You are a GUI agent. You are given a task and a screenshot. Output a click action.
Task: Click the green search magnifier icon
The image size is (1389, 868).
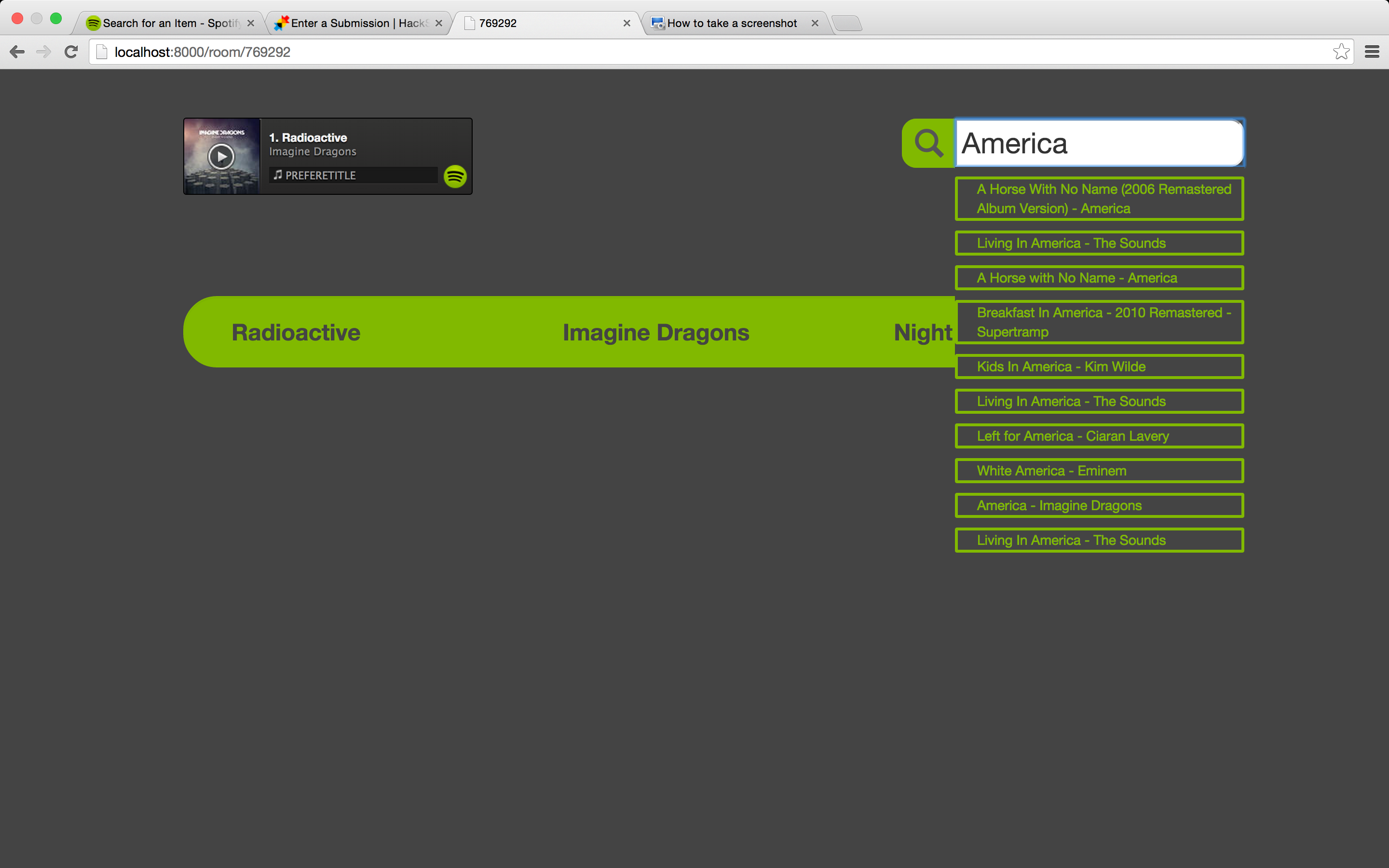coord(928,143)
